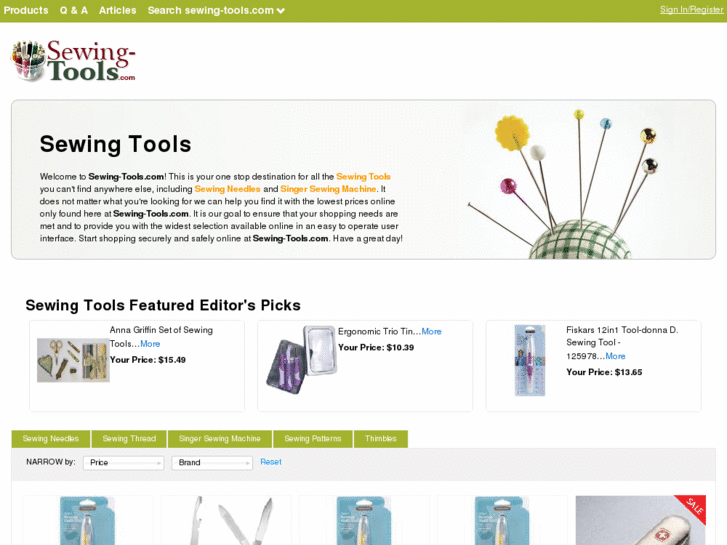Switch to the Thimbles tab
This screenshot has width=727, height=545.
pos(381,439)
